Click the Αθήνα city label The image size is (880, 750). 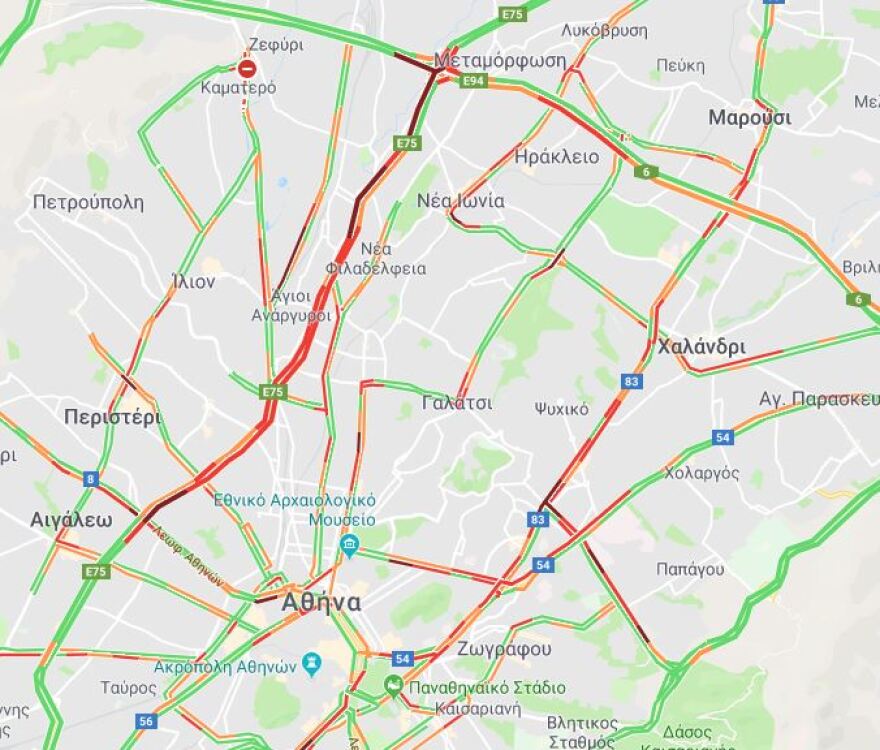pos(322,602)
